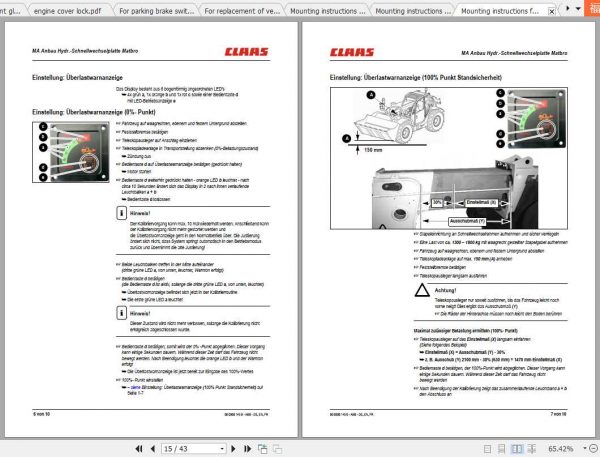
Task: Open the For replacement of ve... tab
Action: pyautogui.click(x=242, y=11)
